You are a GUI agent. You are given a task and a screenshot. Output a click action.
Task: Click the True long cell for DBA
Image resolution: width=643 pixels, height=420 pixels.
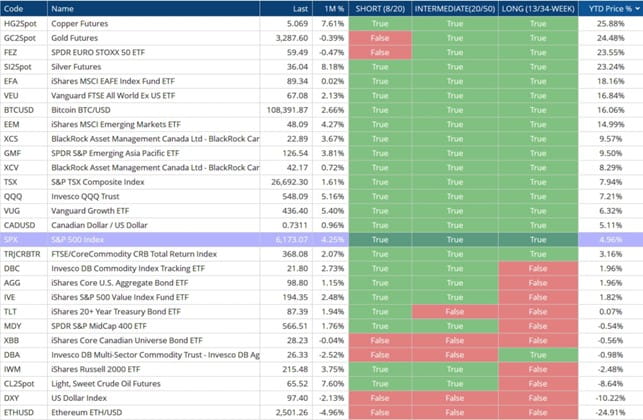538,355
